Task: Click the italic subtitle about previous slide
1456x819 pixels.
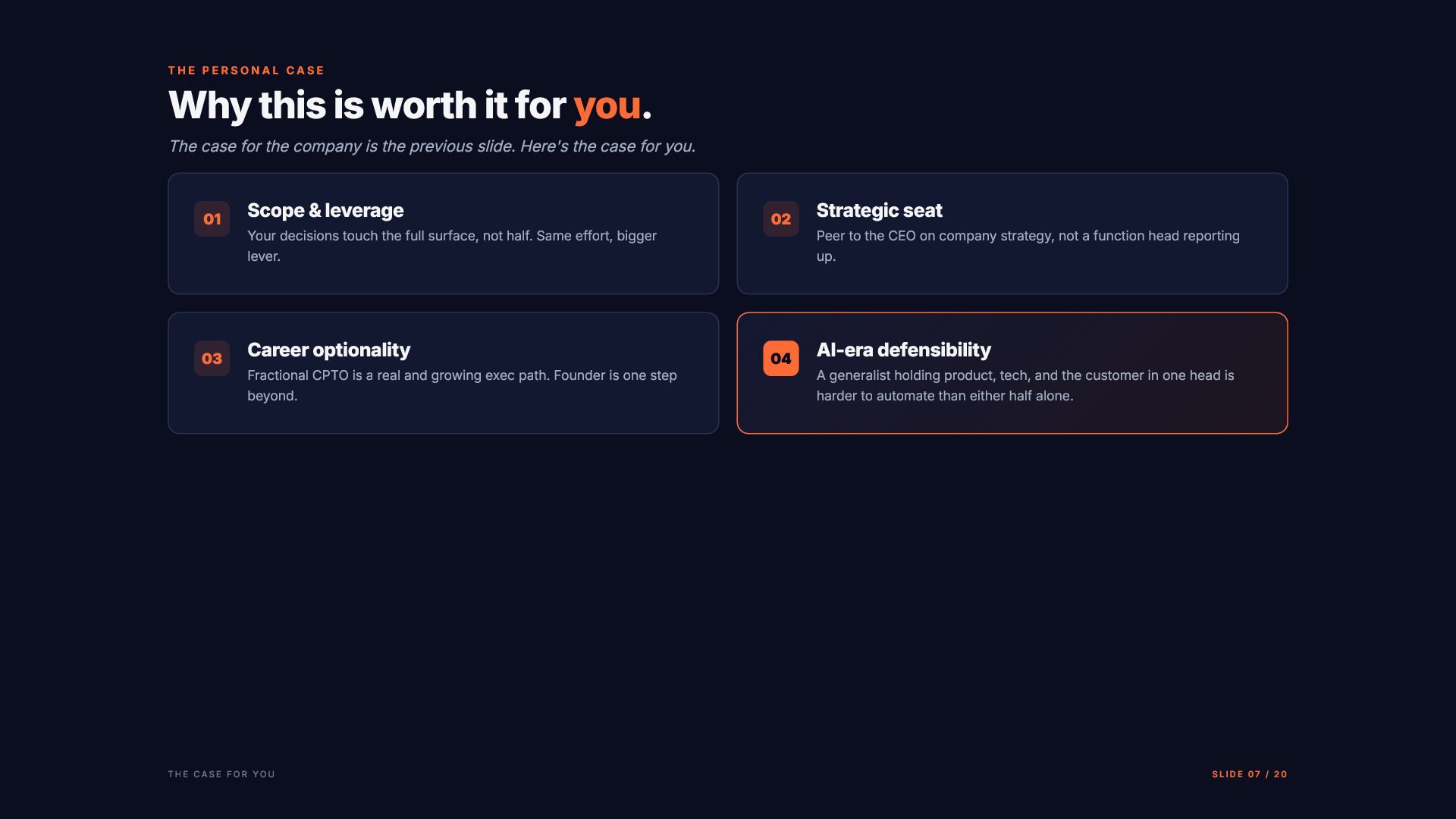Action: [x=431, y=146]
